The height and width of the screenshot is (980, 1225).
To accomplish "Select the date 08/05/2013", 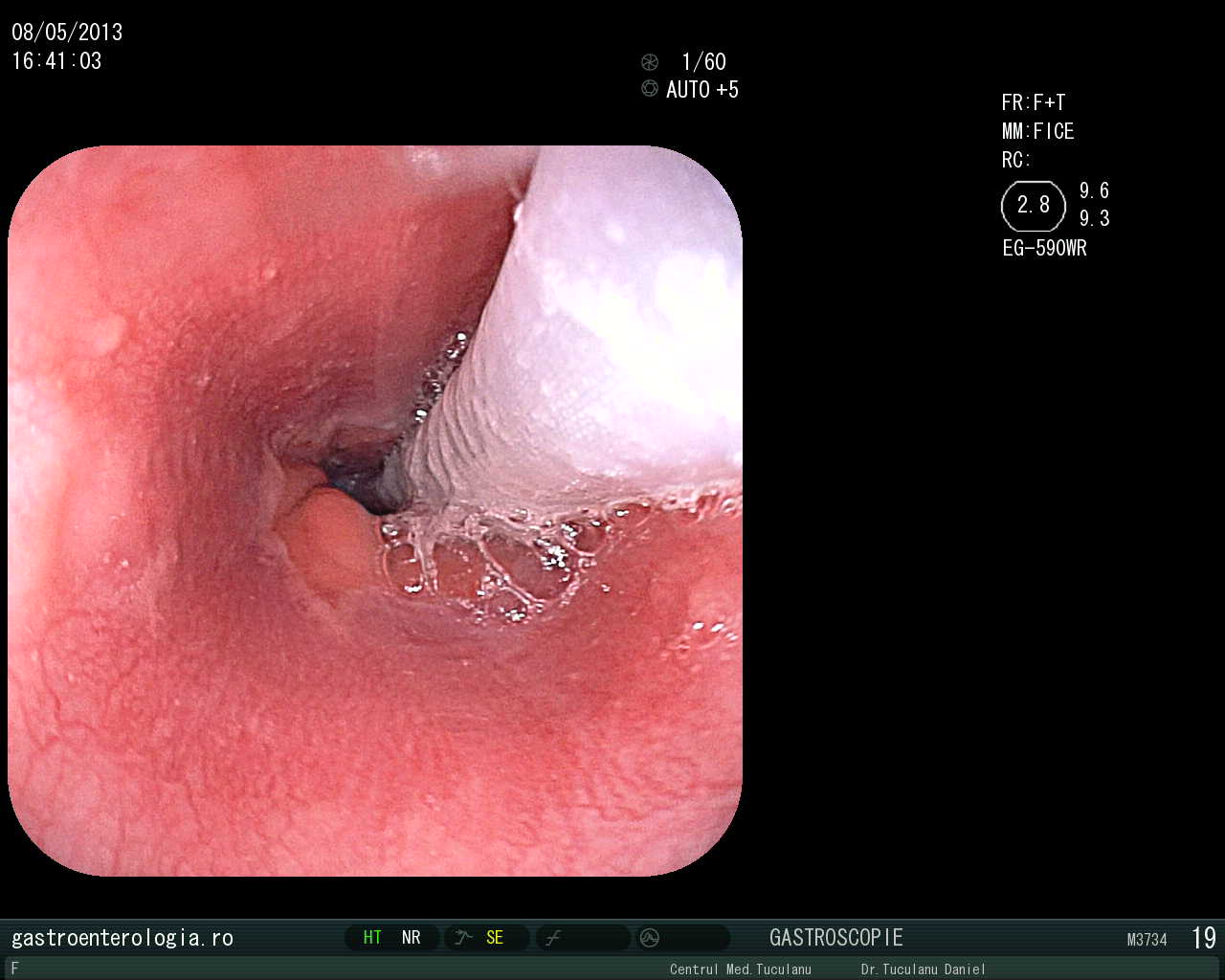I will tap(67, 33).
